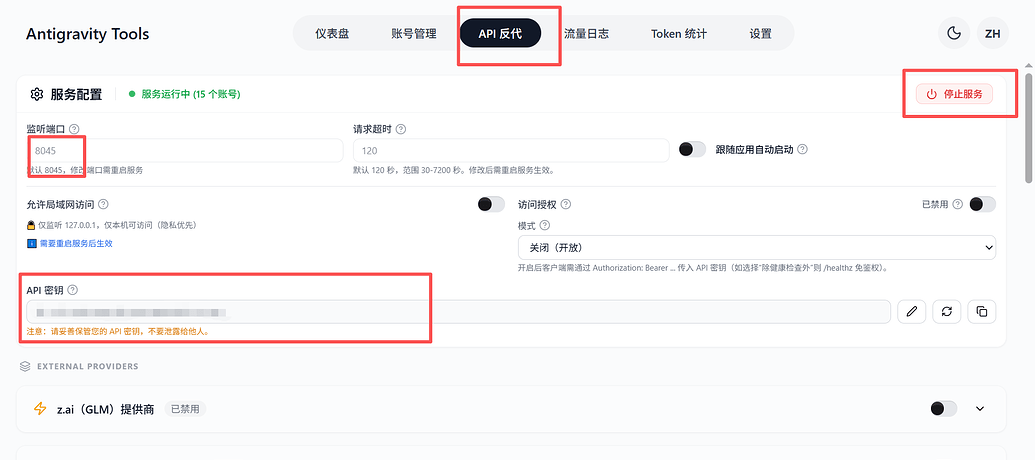1035x460 pixels.
Task: Show help for auto-start with app
Action: coord(803,149)
